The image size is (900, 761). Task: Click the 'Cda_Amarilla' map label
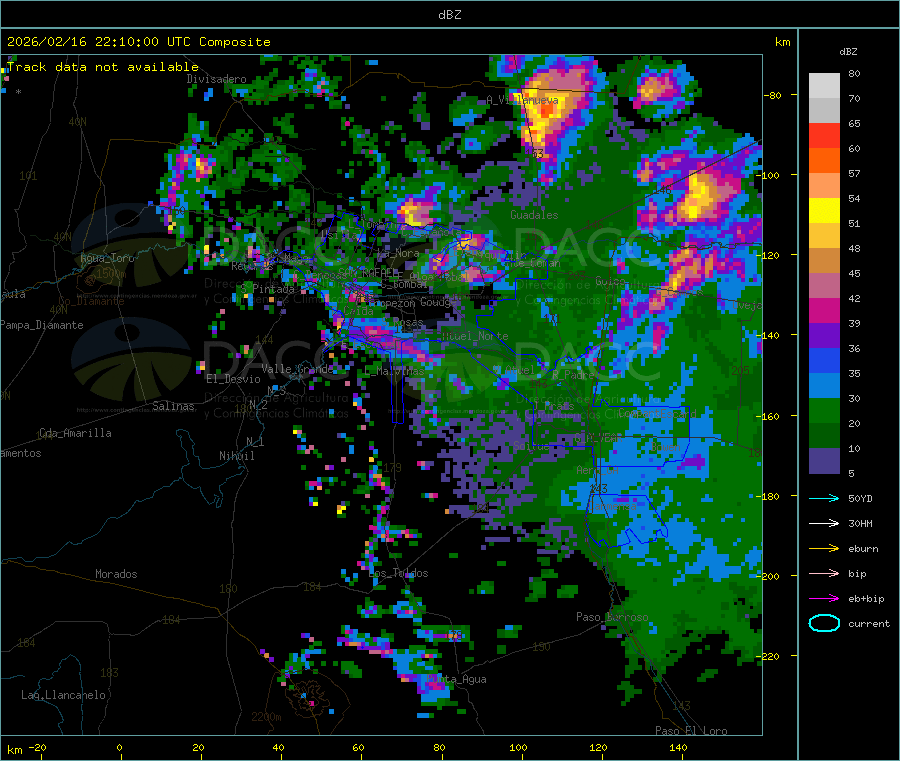coord(75,433)
